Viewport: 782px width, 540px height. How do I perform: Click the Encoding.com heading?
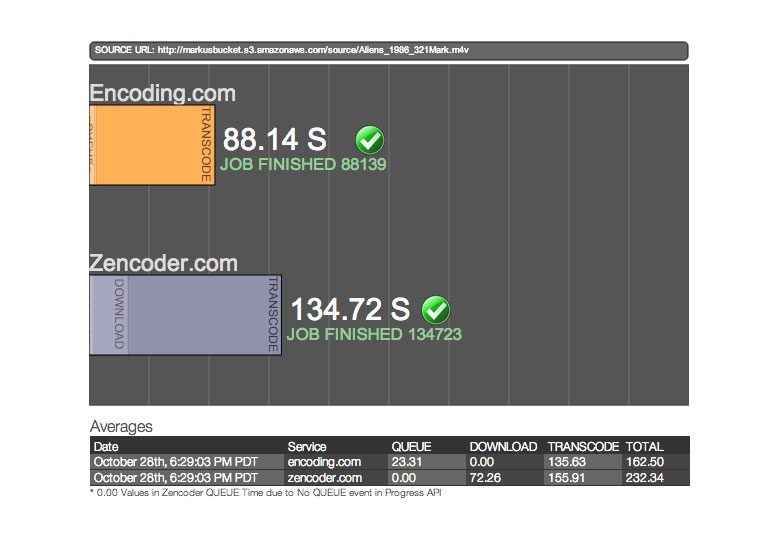click(x=163, y=93)
